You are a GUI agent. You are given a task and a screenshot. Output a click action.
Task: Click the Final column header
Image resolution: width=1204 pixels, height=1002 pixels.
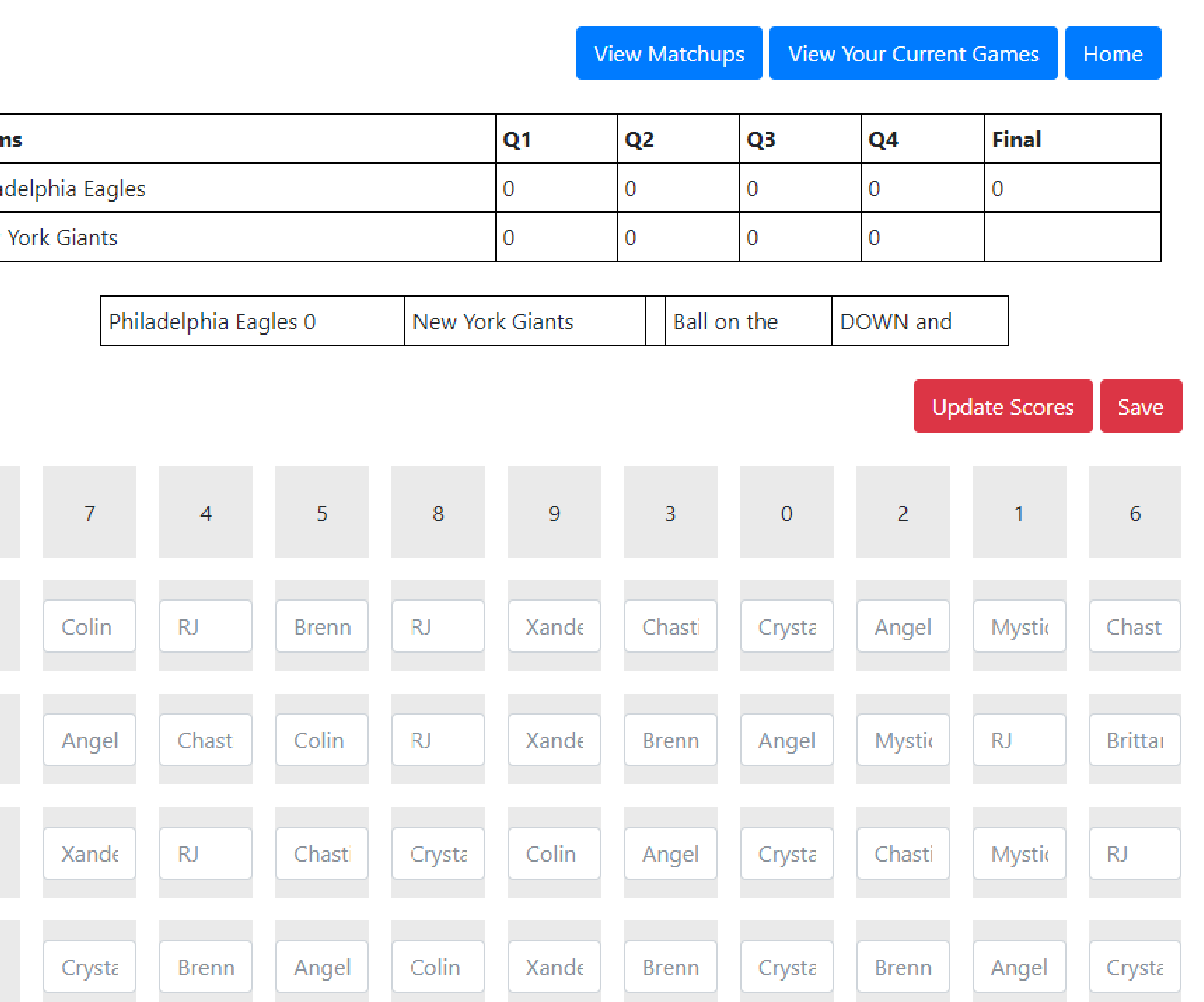(x=1072, y=139)
